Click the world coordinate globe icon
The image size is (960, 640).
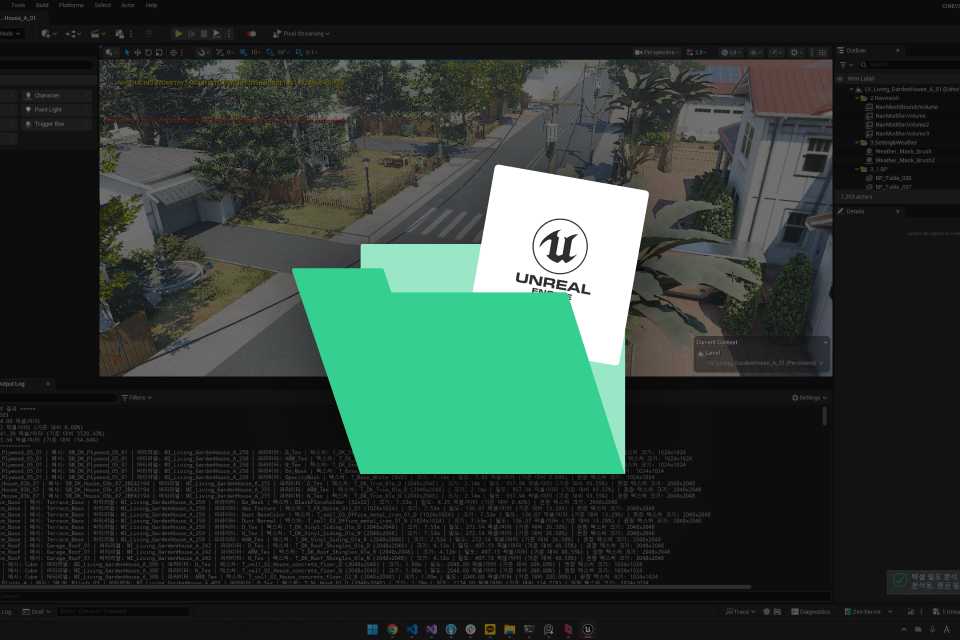pos(174,52)
